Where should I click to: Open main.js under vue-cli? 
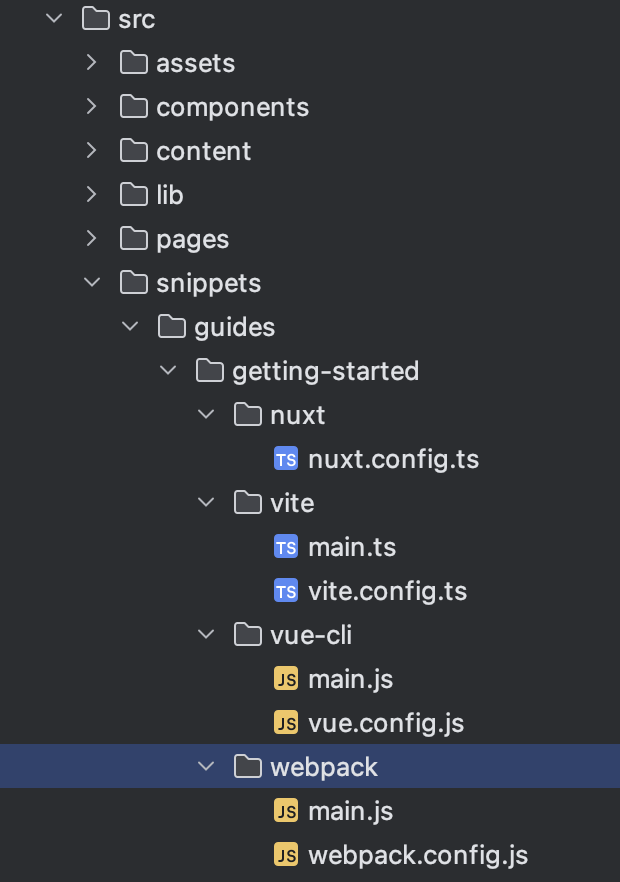[350, 680]
